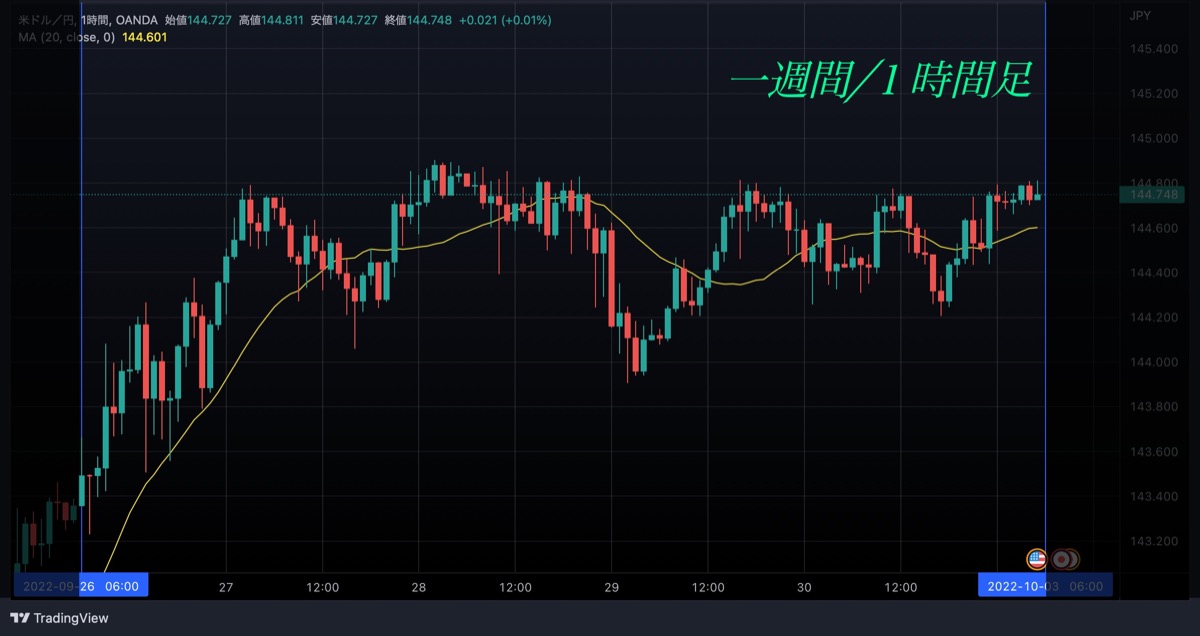
Task: Click the 145.200 price axis label
Action: (x=1153, y=94)
